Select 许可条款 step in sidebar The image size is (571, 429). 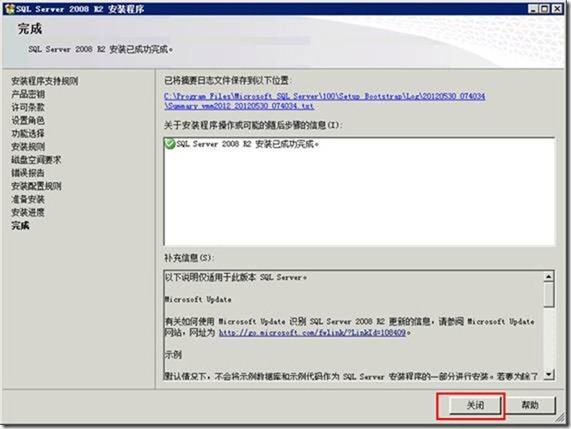click(x=28, y=107)
